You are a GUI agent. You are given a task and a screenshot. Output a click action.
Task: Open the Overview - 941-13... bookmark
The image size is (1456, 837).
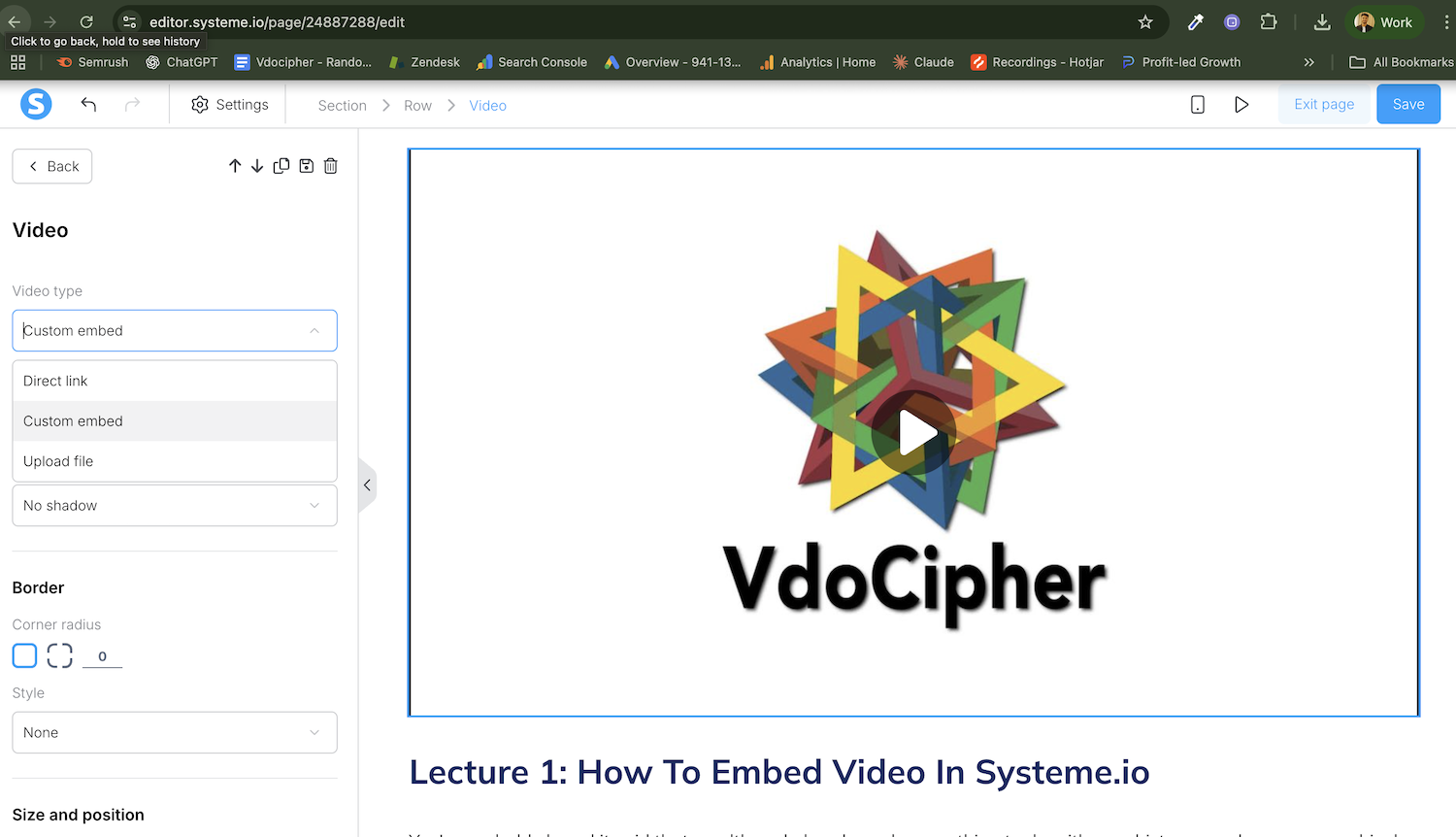(673, 62)
